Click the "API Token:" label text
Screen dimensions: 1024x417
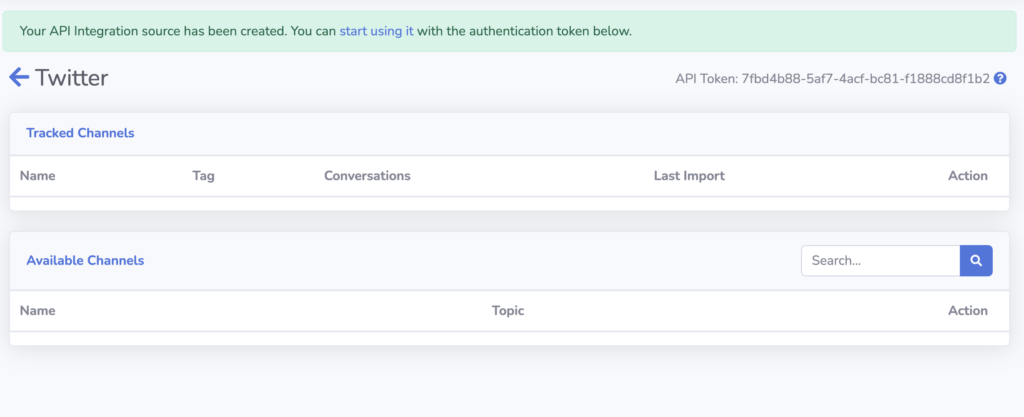click(707, 79)
